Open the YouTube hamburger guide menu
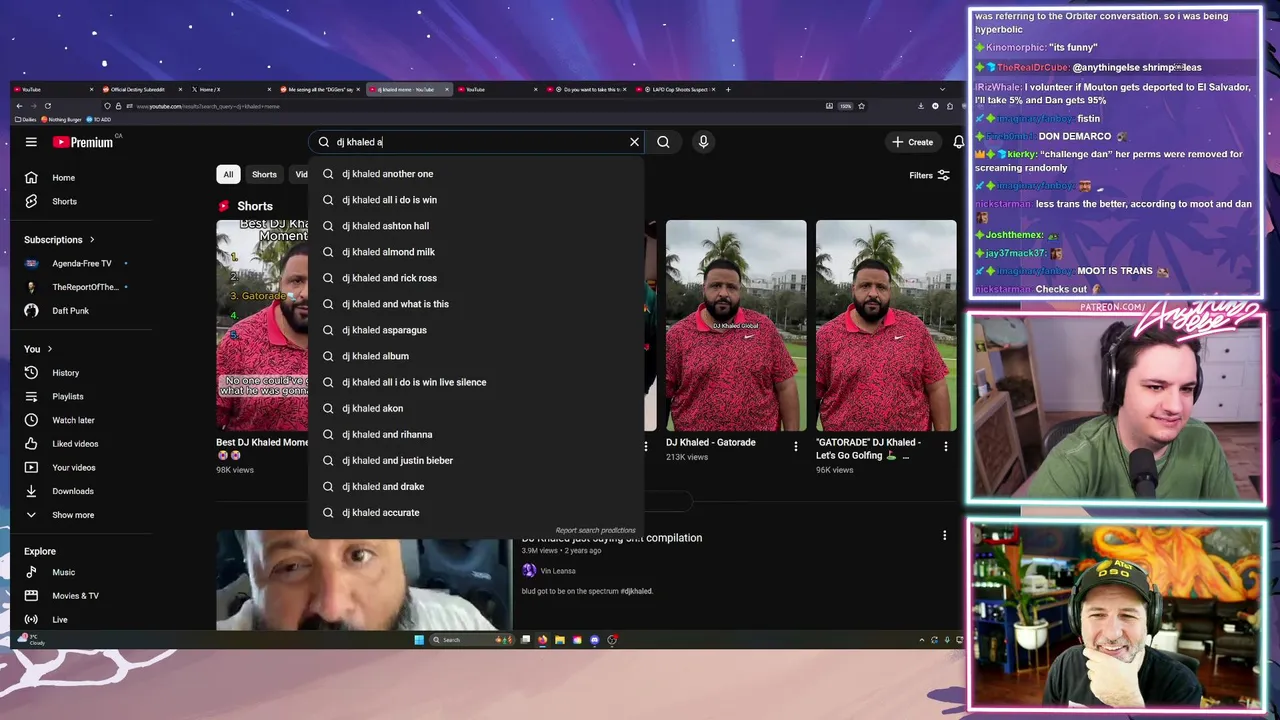1280x720 pixels. click(31, 142)
